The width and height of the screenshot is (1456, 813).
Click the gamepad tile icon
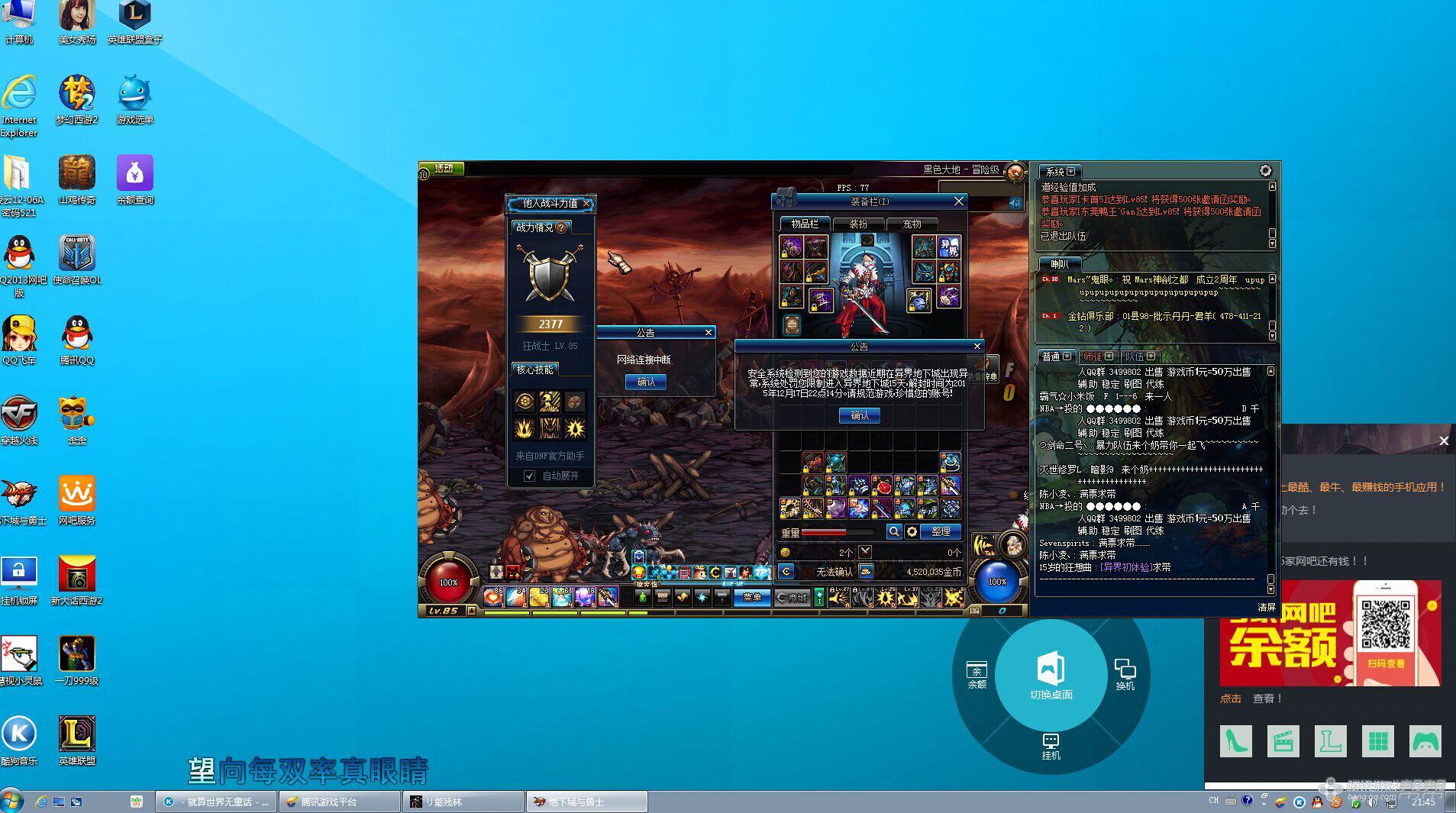click(1425, 740)
